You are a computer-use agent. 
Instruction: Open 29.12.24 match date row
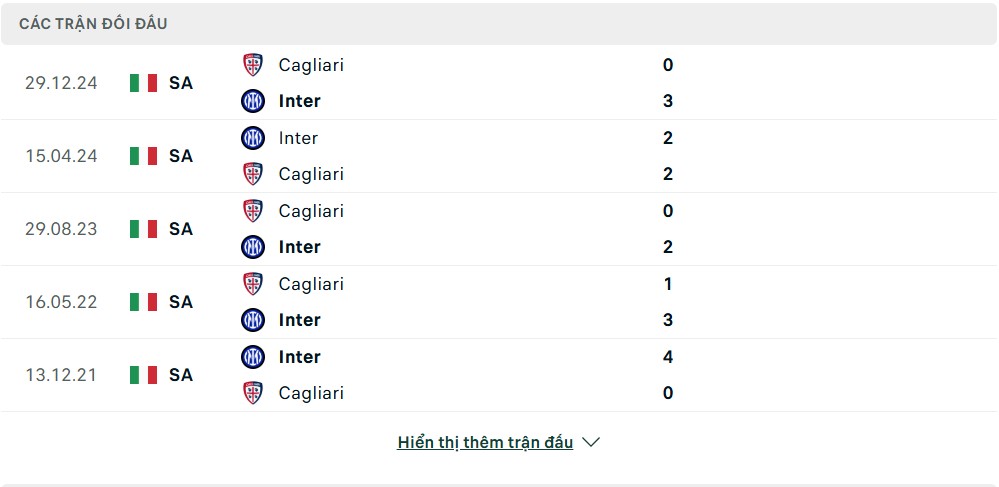coord(499,83)
